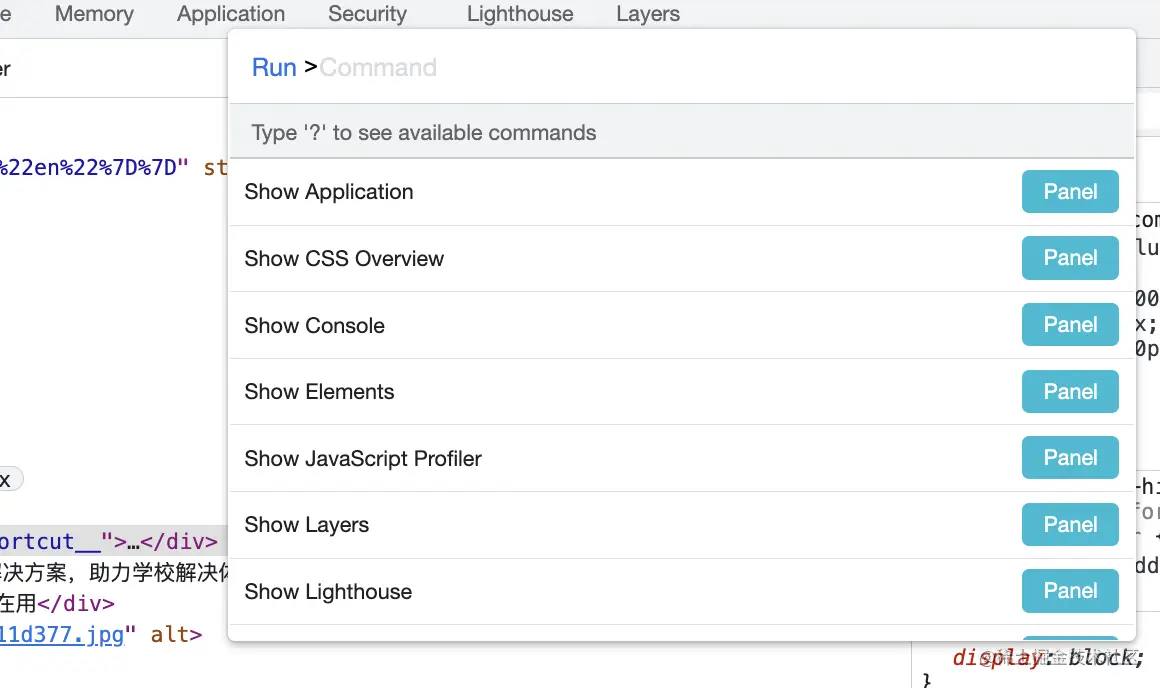Click Panel badge beside Show JavaScript Profiler
The height and width of the screenshot is (688, 1160).
[1069, 458]
